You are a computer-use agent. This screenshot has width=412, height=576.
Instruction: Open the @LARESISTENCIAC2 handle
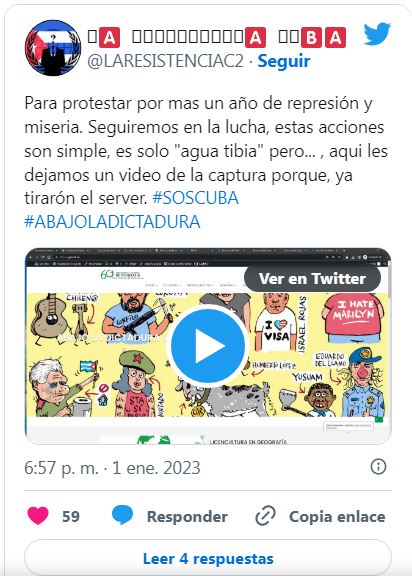pyautogui.click(x=166, y=61)
